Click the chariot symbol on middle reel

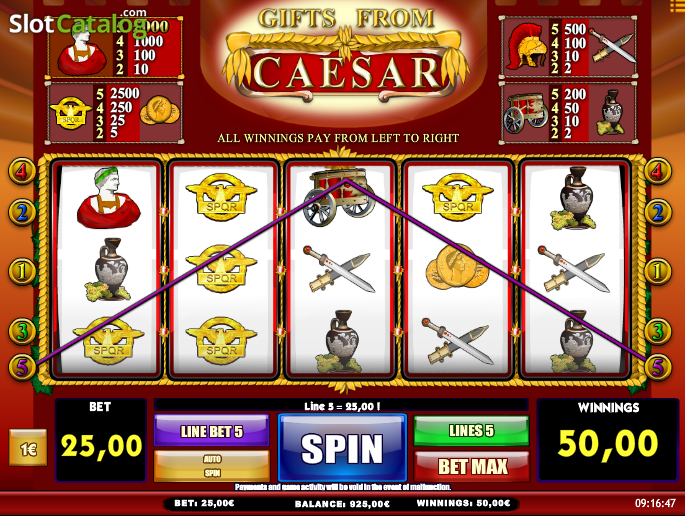point(343,197)
